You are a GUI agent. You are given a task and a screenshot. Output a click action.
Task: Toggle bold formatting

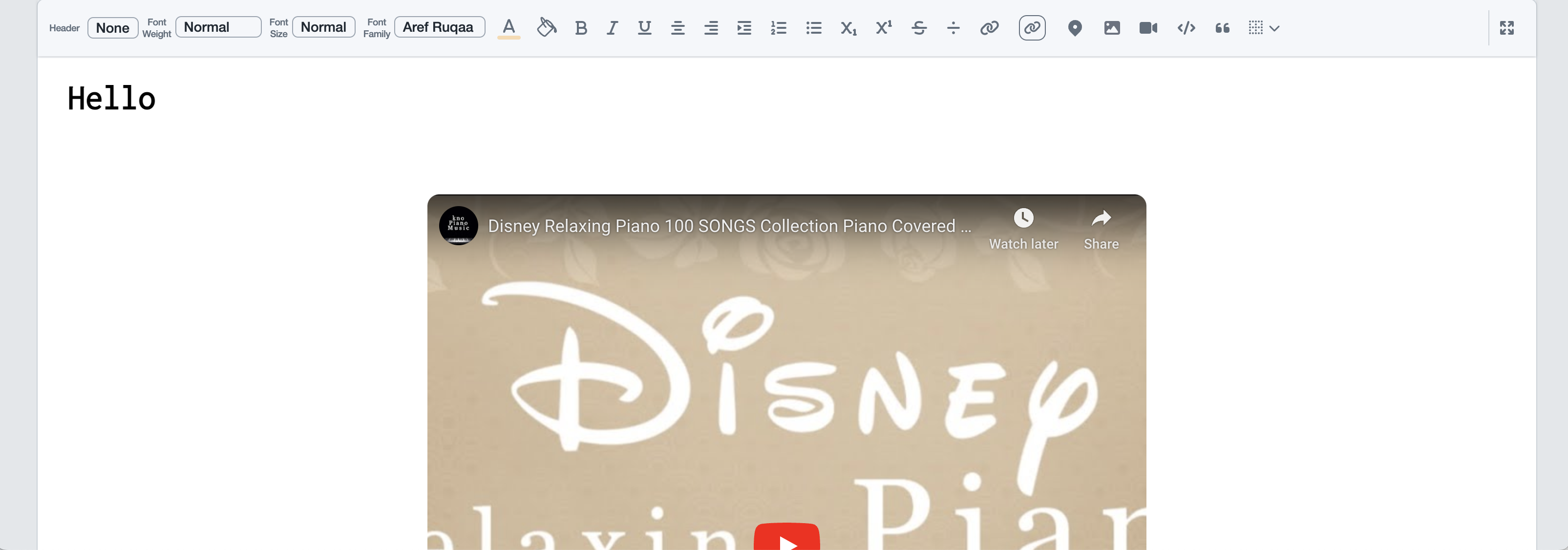point(581,28)
